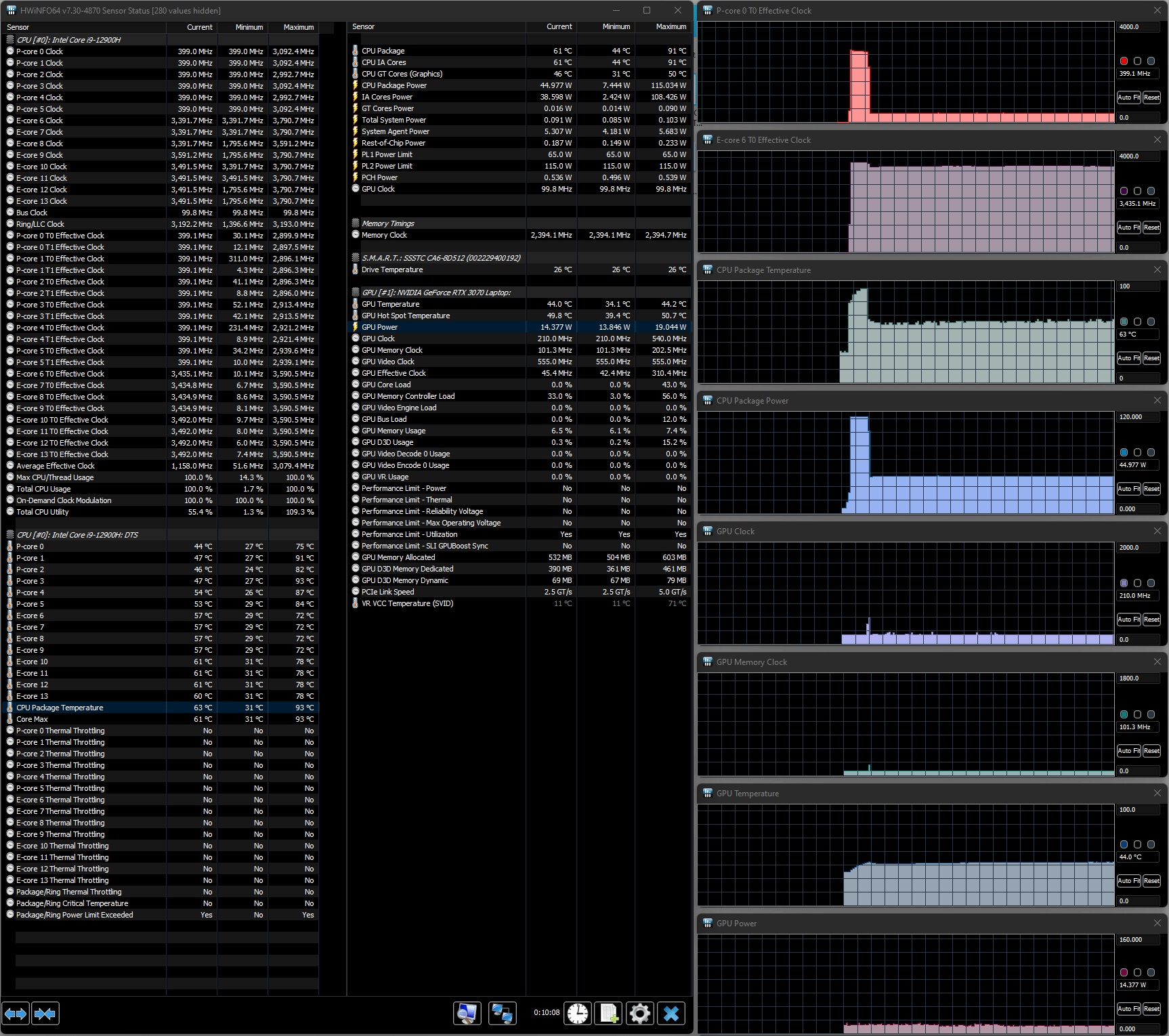Click Auto Fit in CPU Package Temperature graph

pos(1129,358)
